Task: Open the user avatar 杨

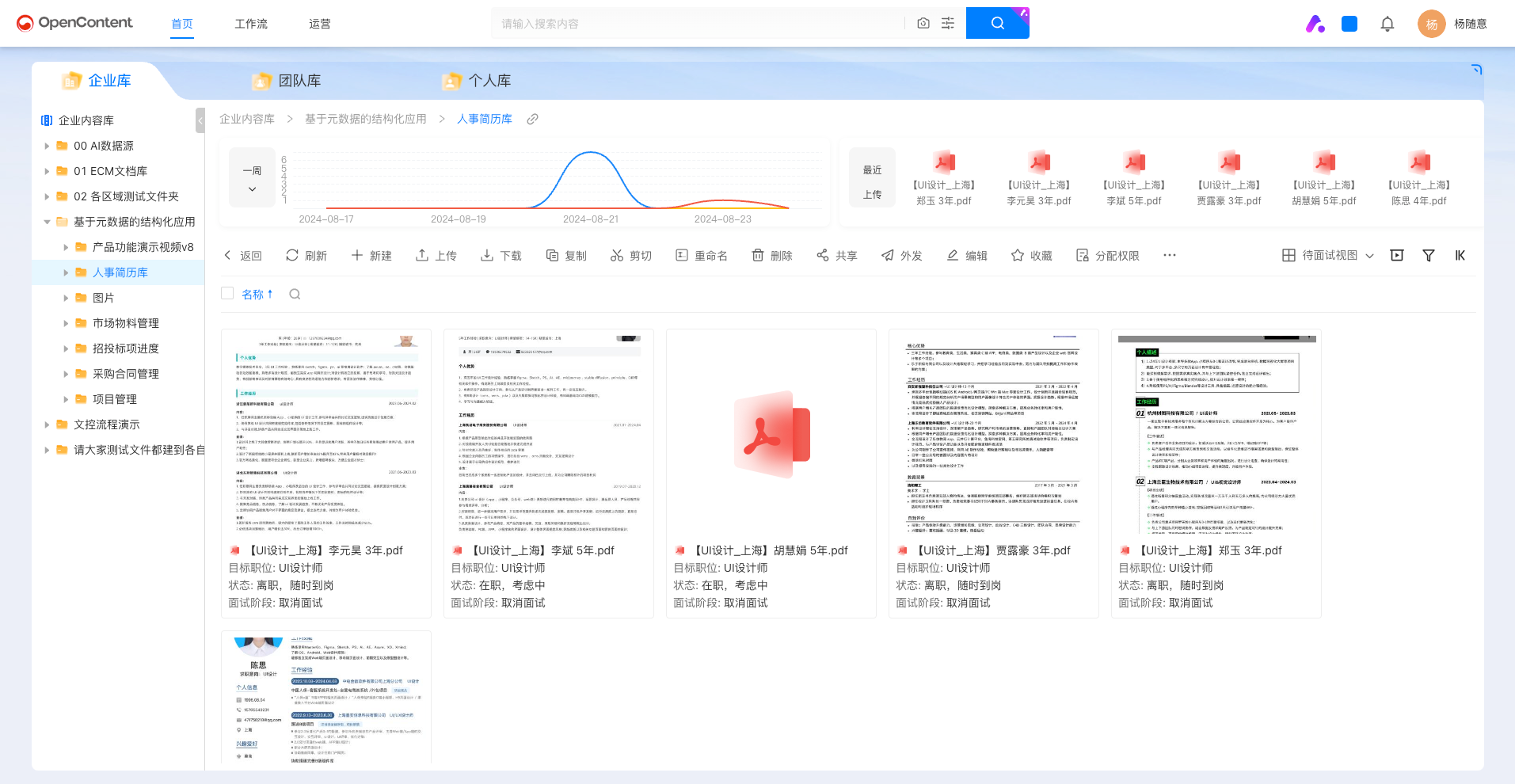Action: [x=1432, y=24]
